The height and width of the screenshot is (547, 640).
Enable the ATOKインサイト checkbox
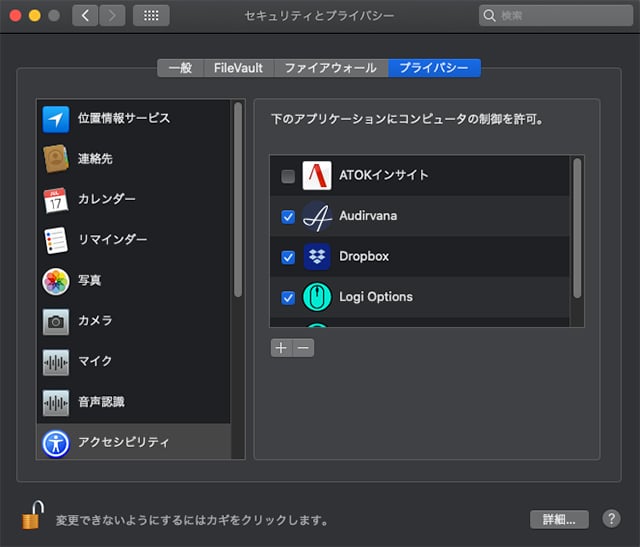(x=288, y=176)
